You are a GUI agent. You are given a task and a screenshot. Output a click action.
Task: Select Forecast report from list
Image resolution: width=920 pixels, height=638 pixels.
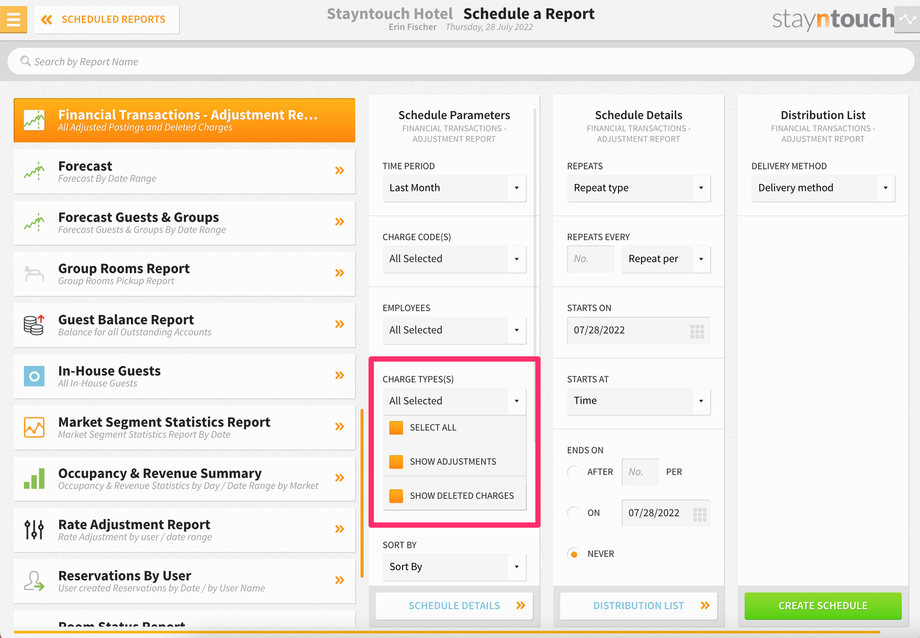[x=184, y=171]
